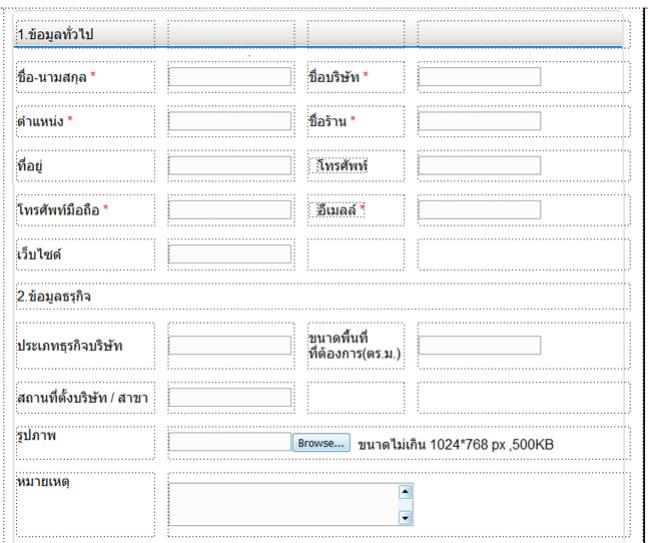Click the หมายเหตุ scrollbar up arrow
Screen dimensions: 650x543
point(405,492)
